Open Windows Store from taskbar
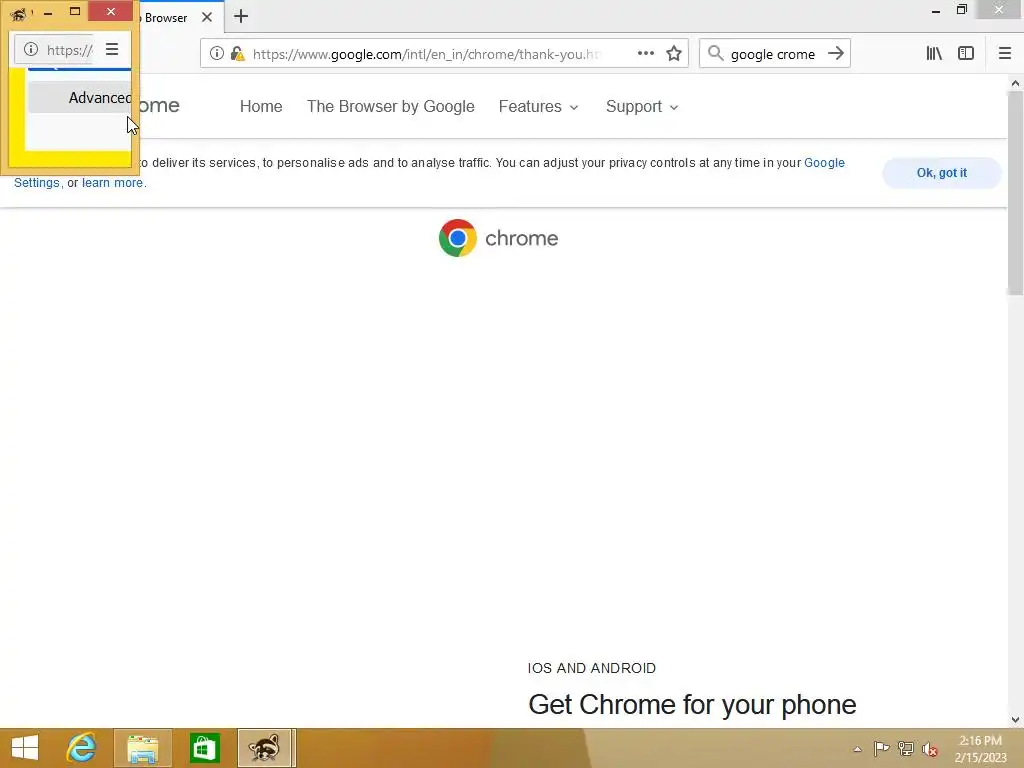 pos(204,748)
